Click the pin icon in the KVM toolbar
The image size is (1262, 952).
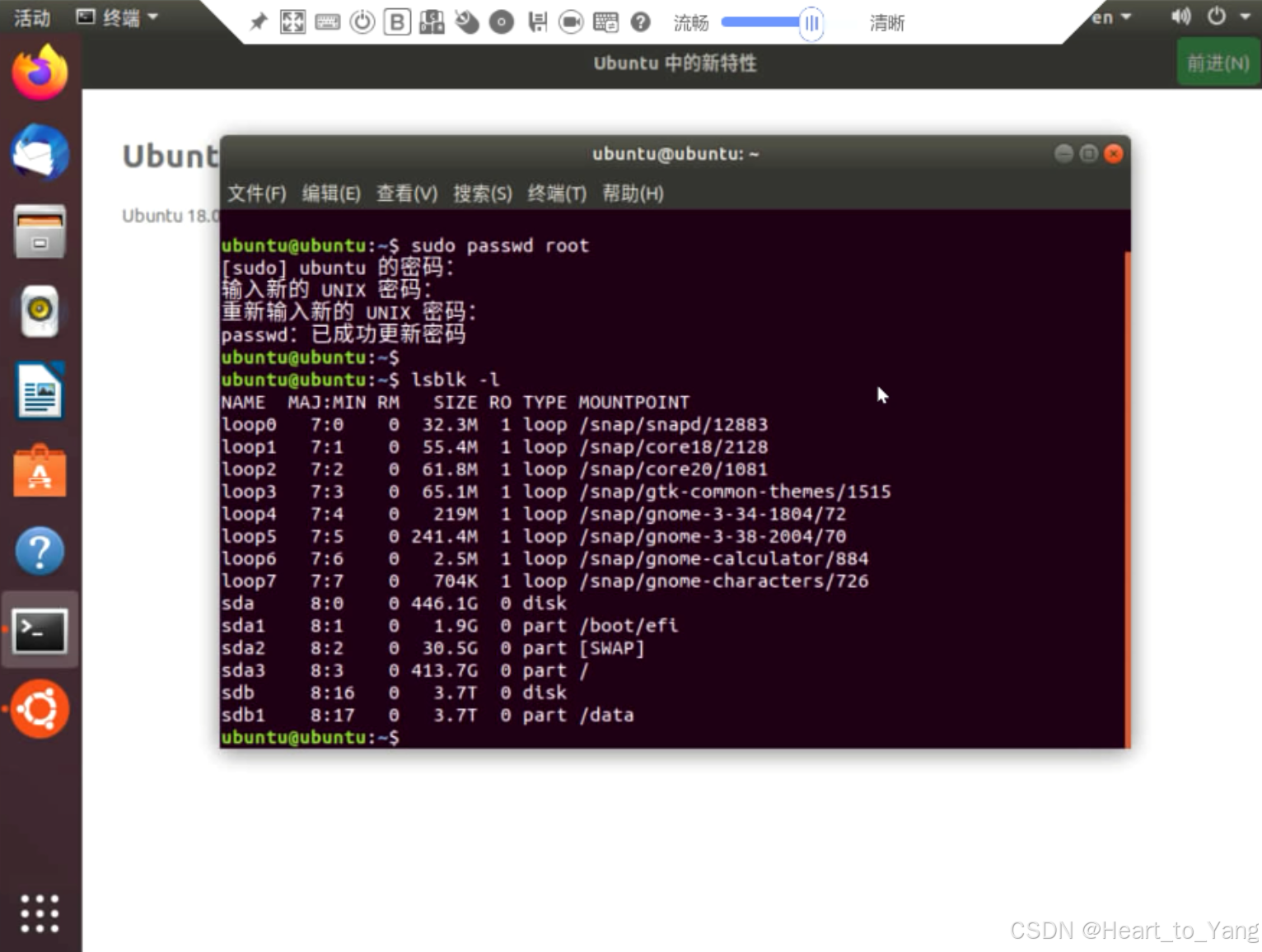(259, 22)
